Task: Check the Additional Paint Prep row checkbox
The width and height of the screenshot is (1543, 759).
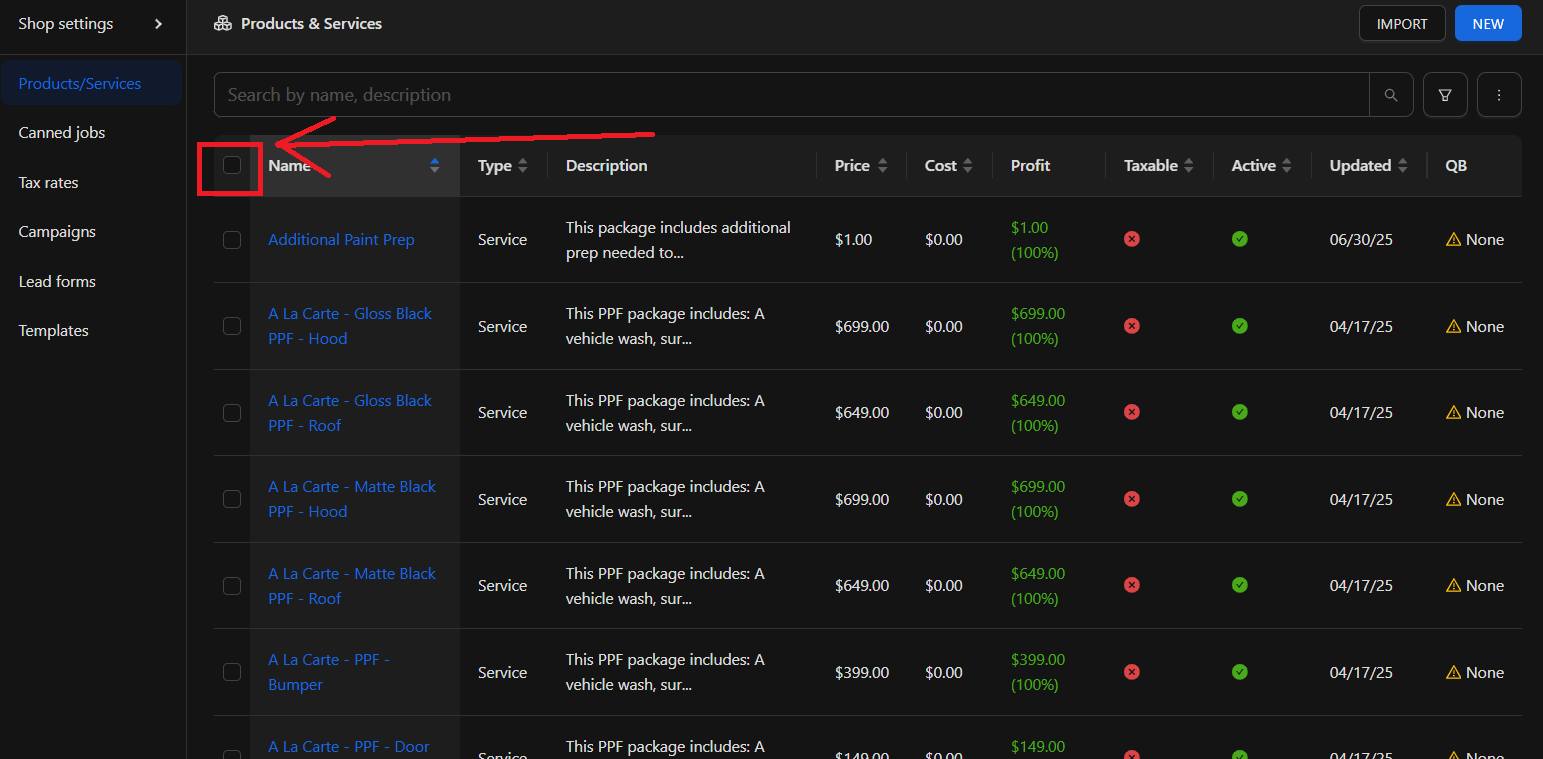Action: coord(232,240)
